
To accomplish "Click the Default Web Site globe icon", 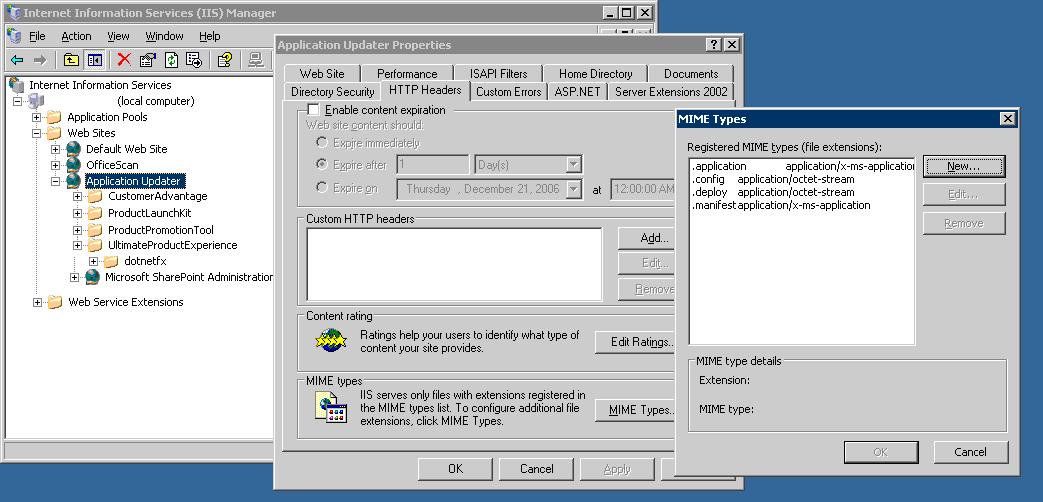I will coord(74,149).
